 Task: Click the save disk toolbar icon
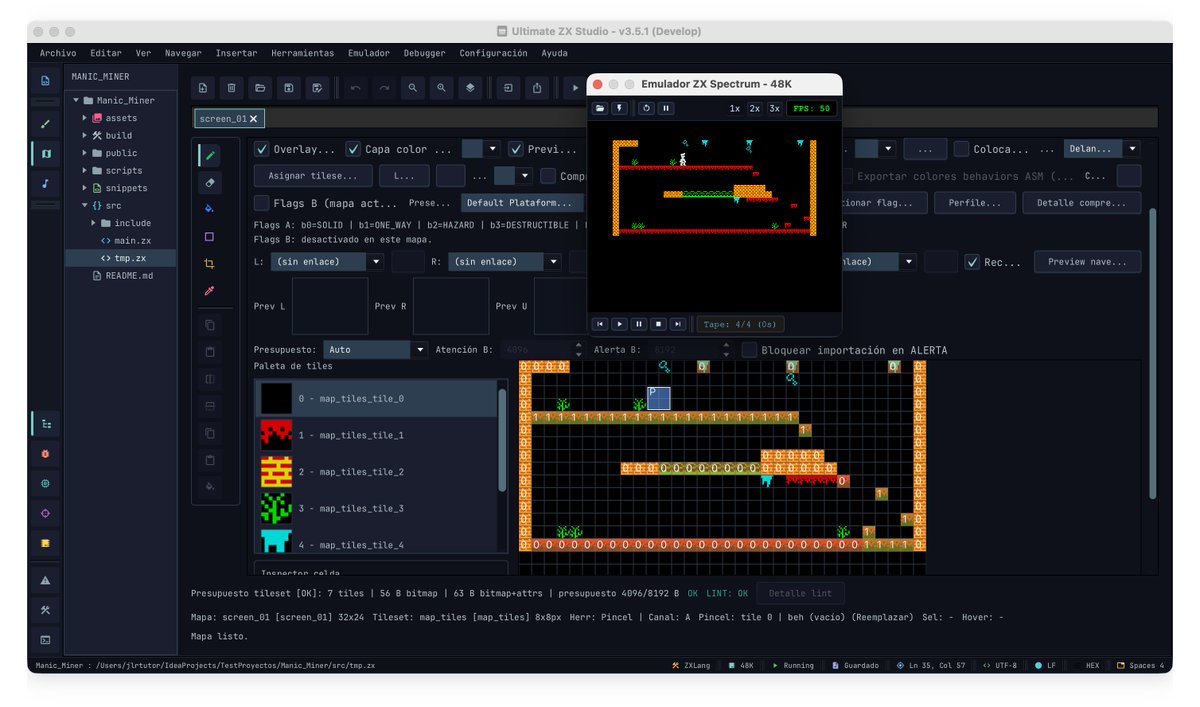coord(288,88)
